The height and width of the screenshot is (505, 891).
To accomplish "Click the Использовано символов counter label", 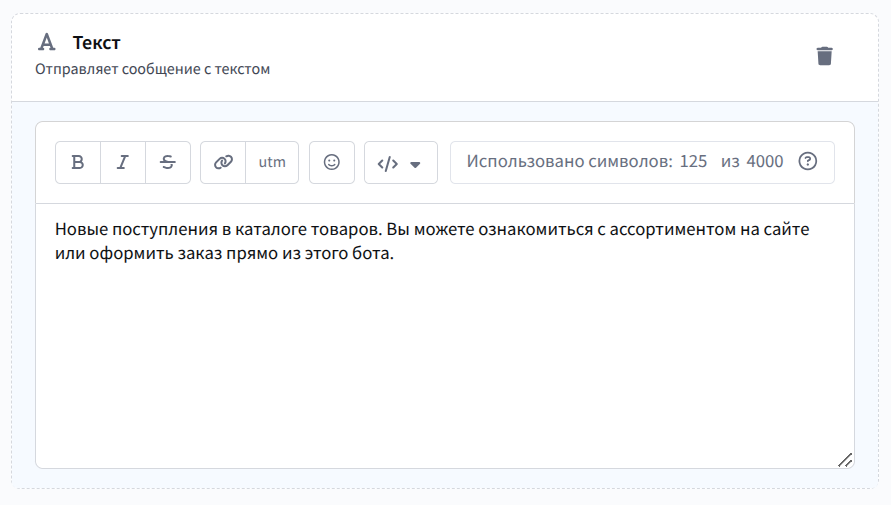I will 569,162.
